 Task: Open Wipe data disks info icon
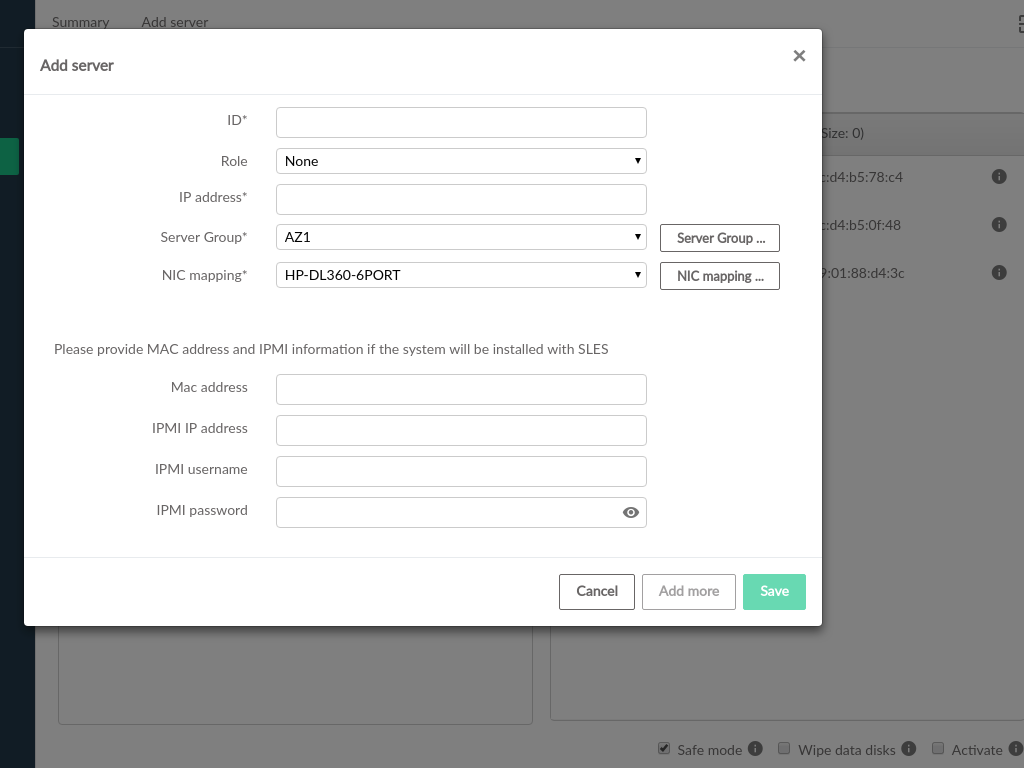click(908, 748)
